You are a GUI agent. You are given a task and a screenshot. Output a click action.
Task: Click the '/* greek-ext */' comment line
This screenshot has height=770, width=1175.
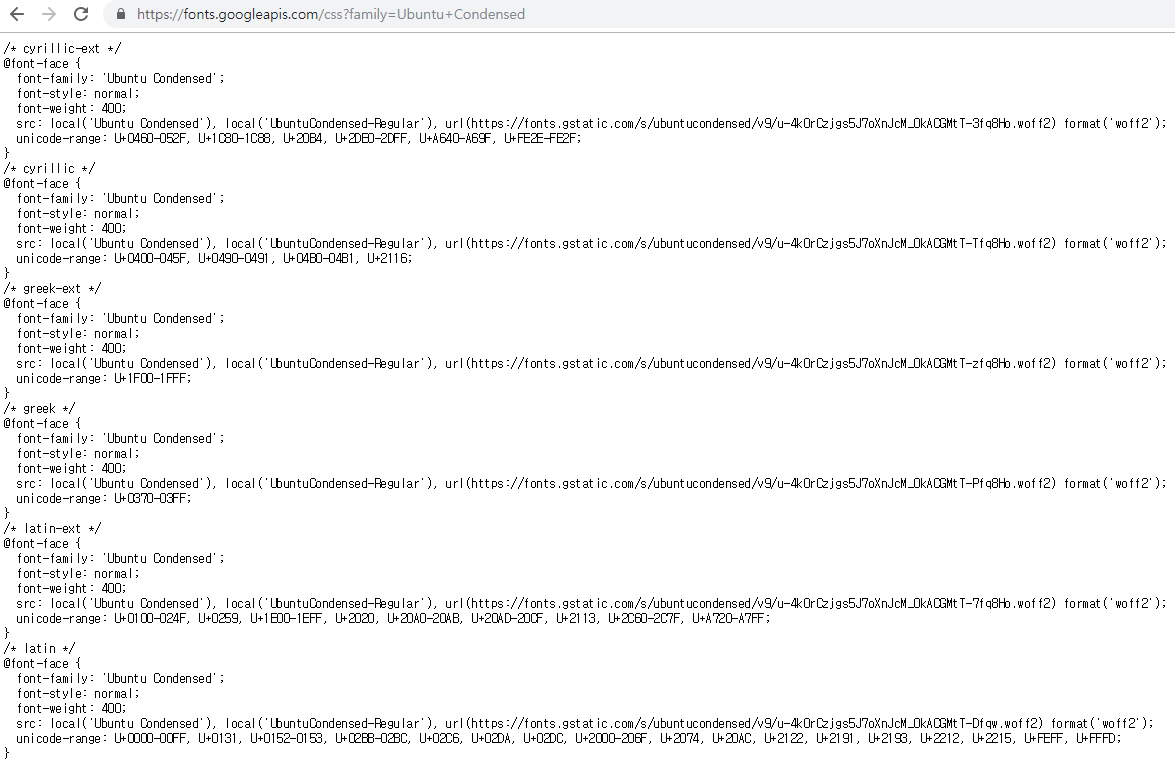52,288
